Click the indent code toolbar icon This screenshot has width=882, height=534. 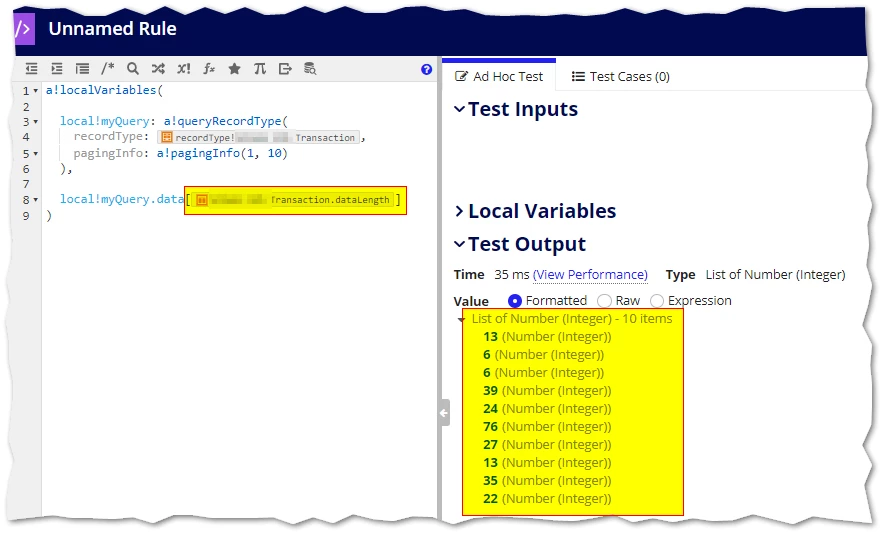tap(57, 69)
